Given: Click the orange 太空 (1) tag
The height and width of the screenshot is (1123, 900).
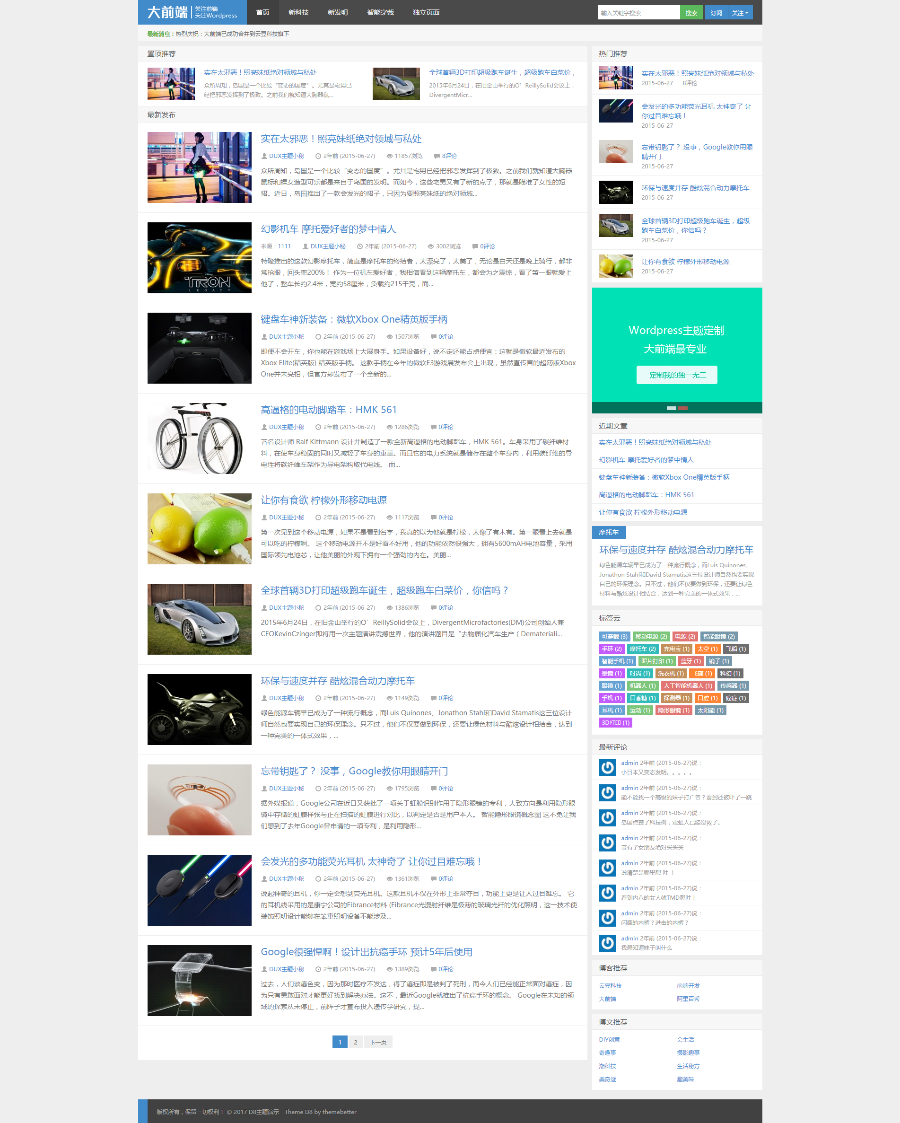Looking at the screenshot, I should click(x=708, y=649).
